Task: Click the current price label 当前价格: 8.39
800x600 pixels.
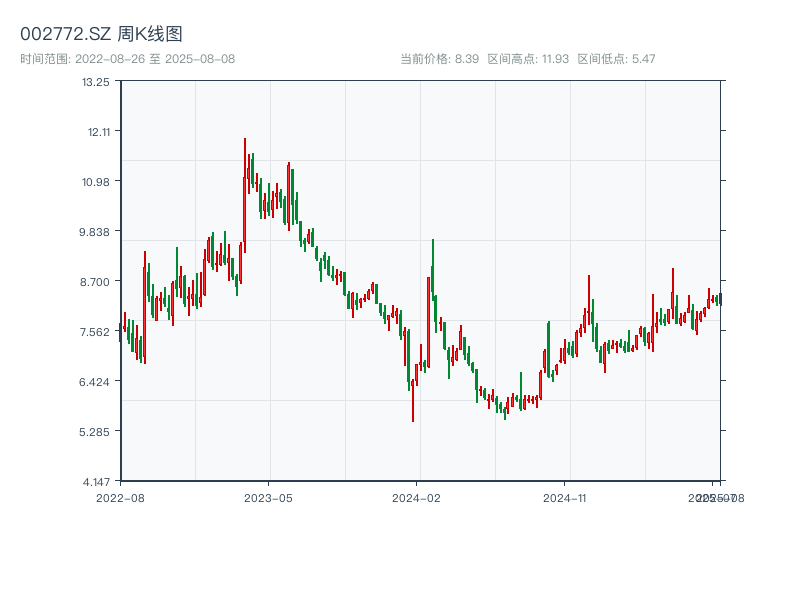Action: click(x=439, y=59)
